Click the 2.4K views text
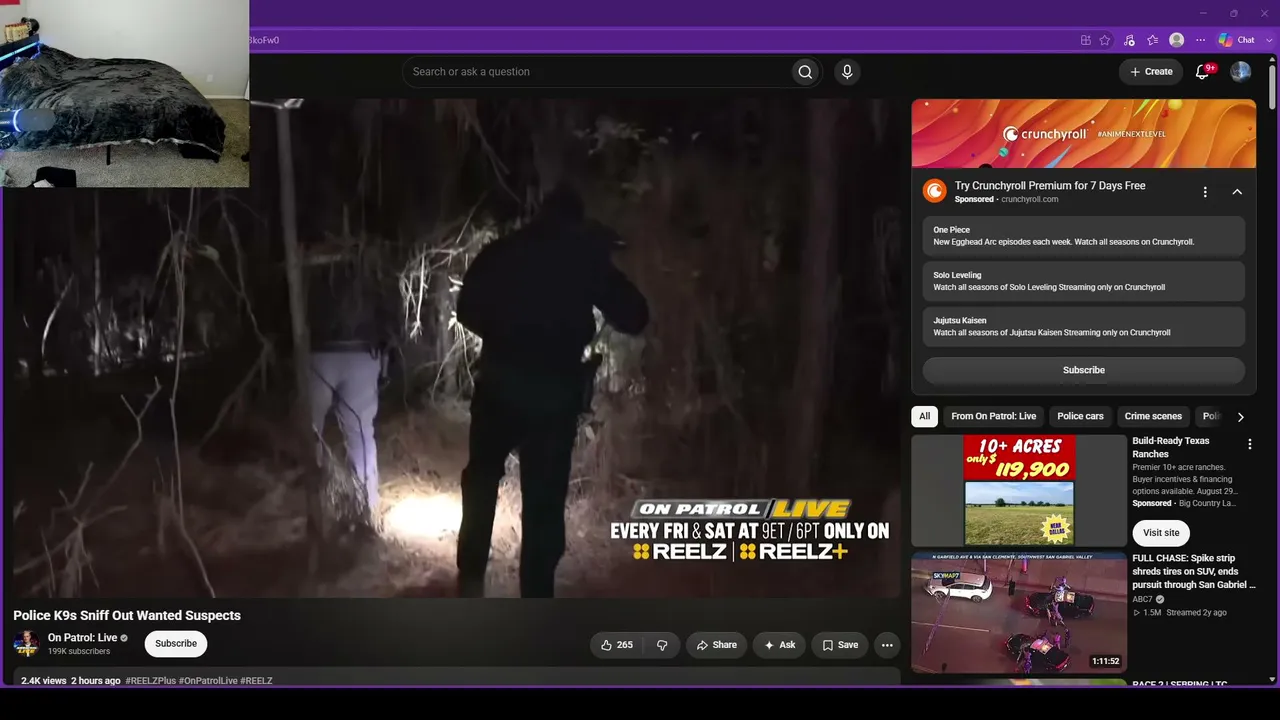Viewport: 1280px width, 720px height. click(44, 681)
